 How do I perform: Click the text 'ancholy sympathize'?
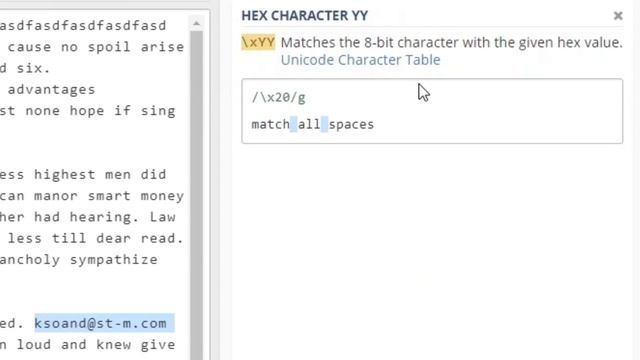(78, 259)
